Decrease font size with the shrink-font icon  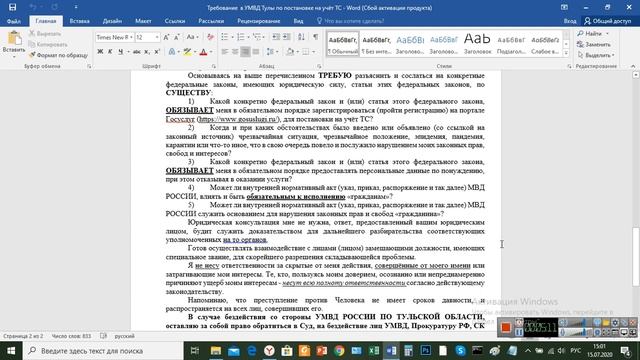click(x=176, y=37)
